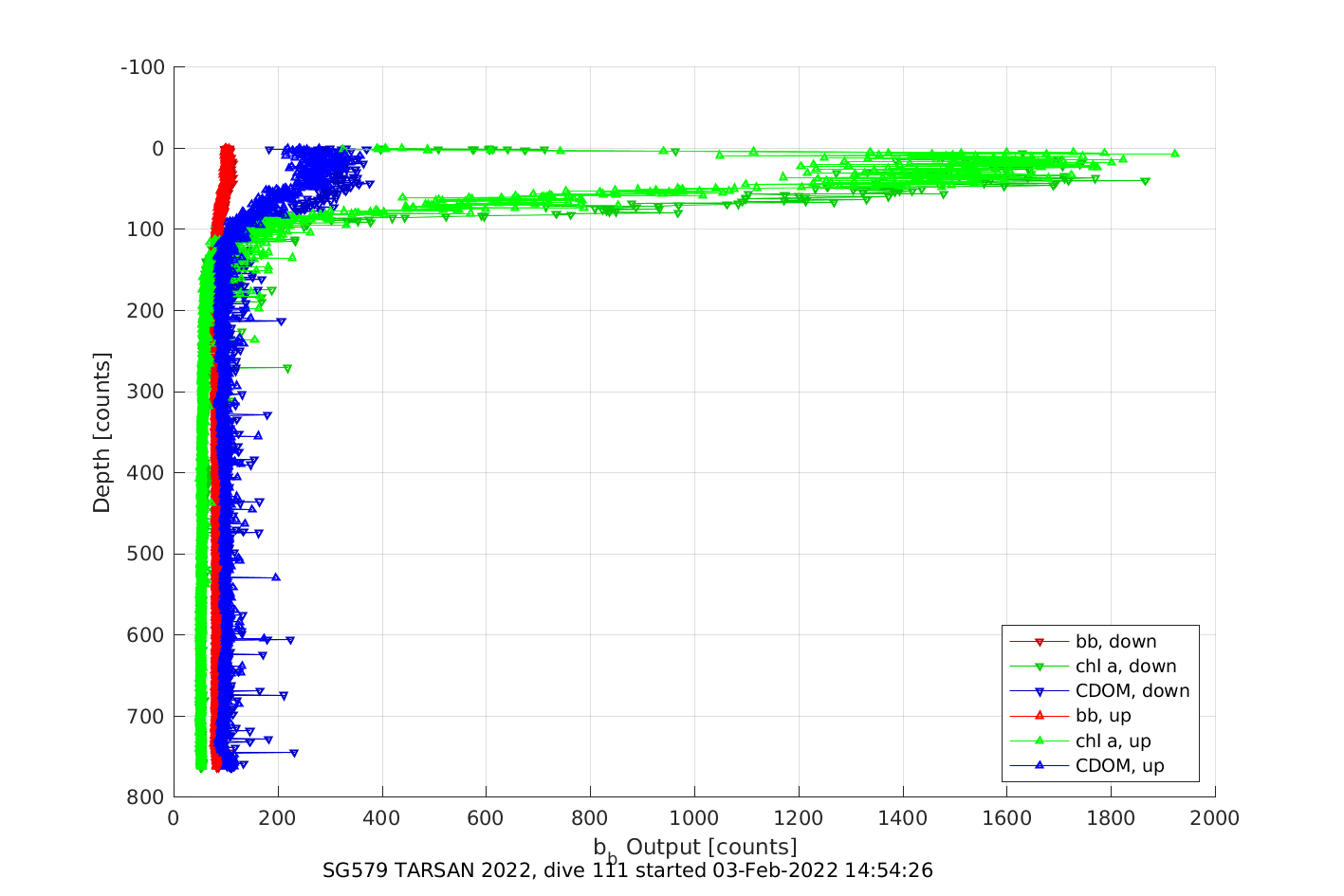Click the y-axis tick label 100
This screenshot has height=896, width=1344.
point(146,229)
